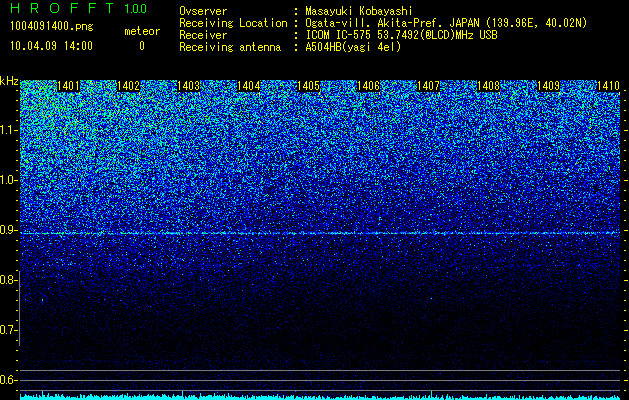The height and width of the screenshot is (400, 629).
Task: Click the Ovserver label
Action: tap(203, 12)
